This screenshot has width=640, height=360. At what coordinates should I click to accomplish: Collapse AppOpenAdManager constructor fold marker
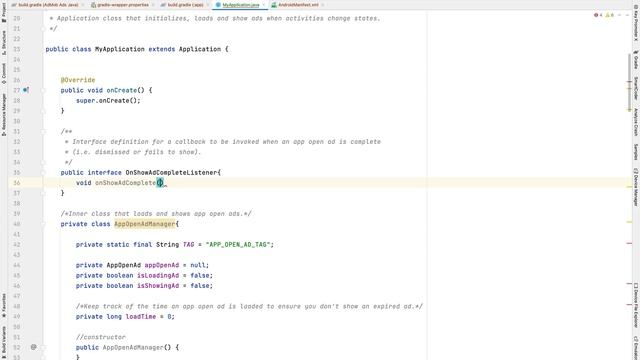(x=43, y=347)
